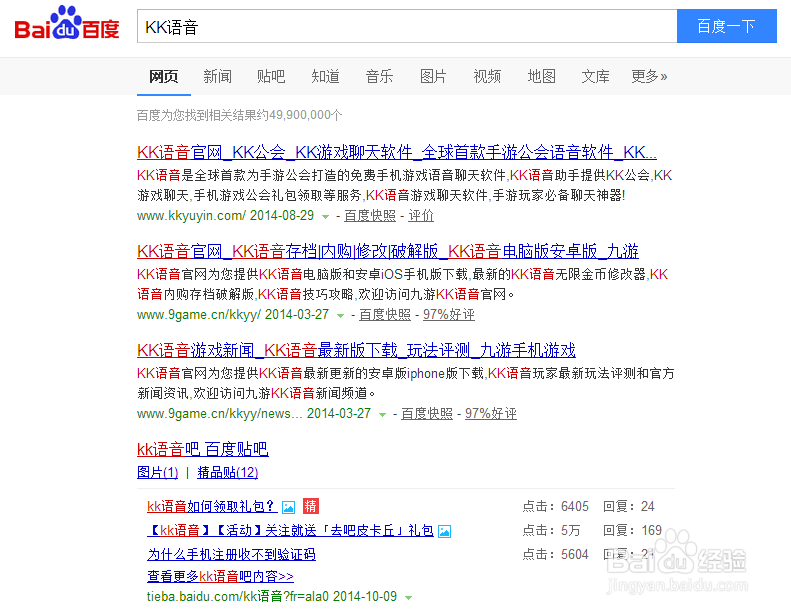The image size is (791, 613).
Task: Click 查看更多kk语音吧内容>>
Action: 220,576
